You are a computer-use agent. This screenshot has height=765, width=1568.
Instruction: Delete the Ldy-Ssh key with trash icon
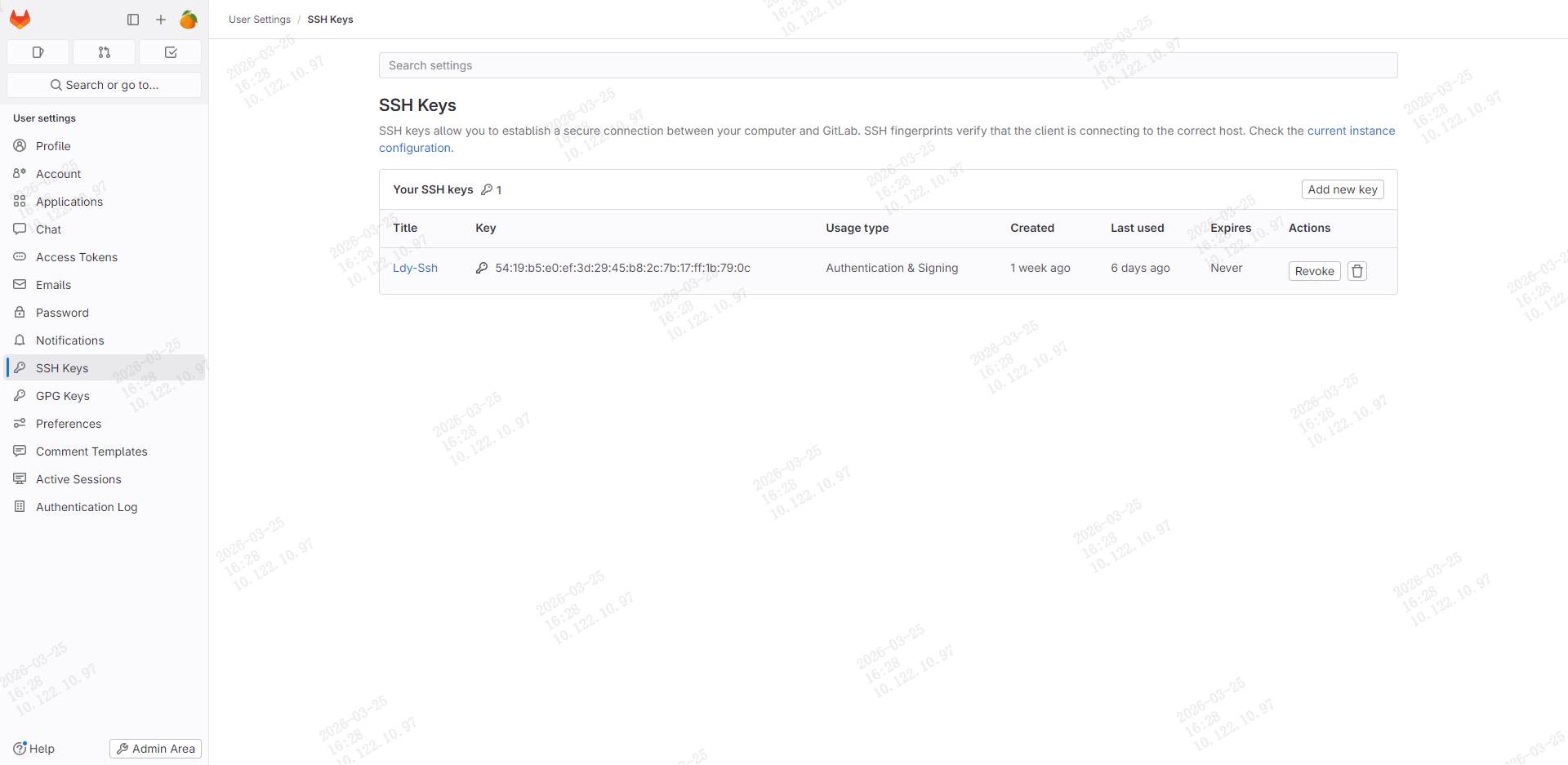1357,271
